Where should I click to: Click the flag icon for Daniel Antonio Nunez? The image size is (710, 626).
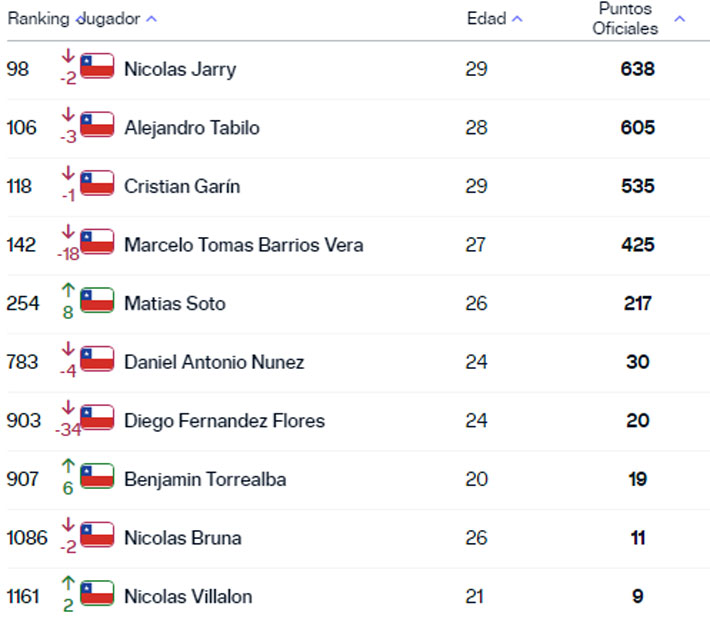tap(97, 360)
